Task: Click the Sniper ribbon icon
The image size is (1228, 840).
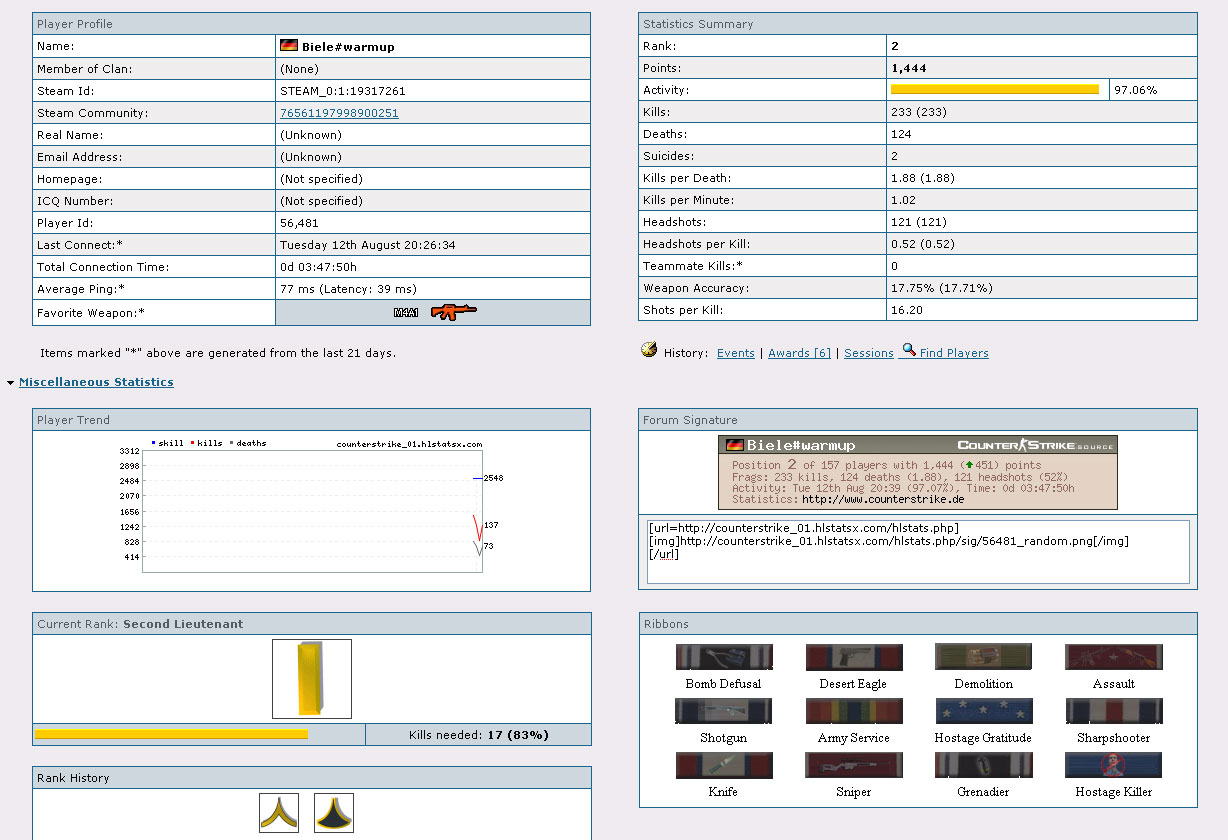Action: pos(853,765)
